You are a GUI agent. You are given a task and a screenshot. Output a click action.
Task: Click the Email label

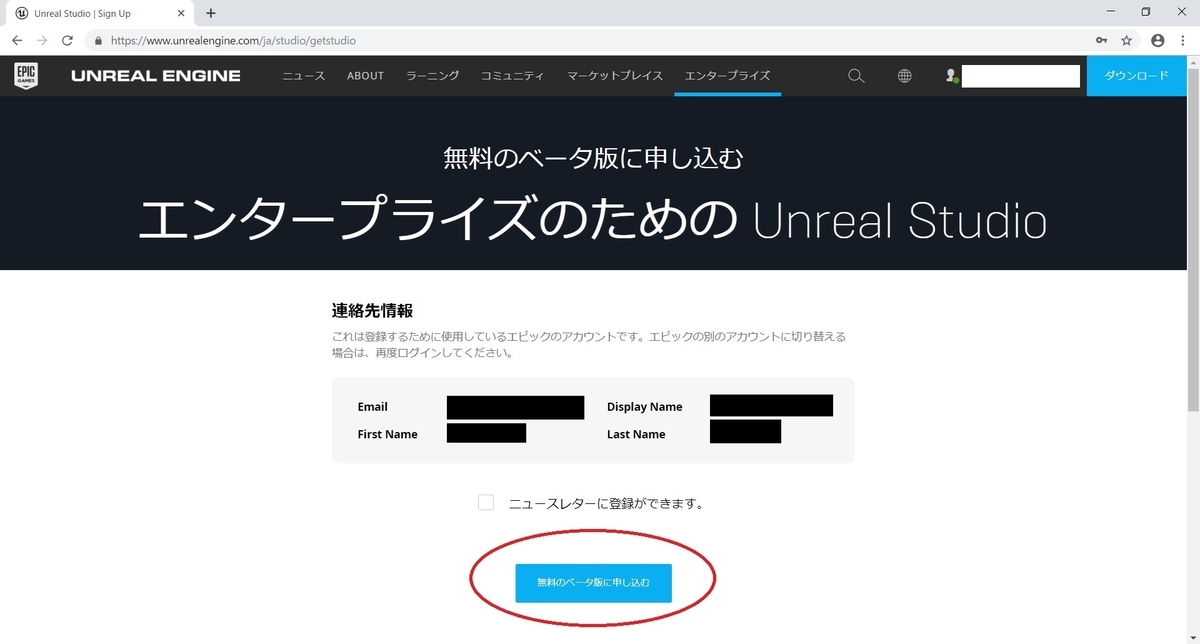pyautogui.click(x=372, y=407)
